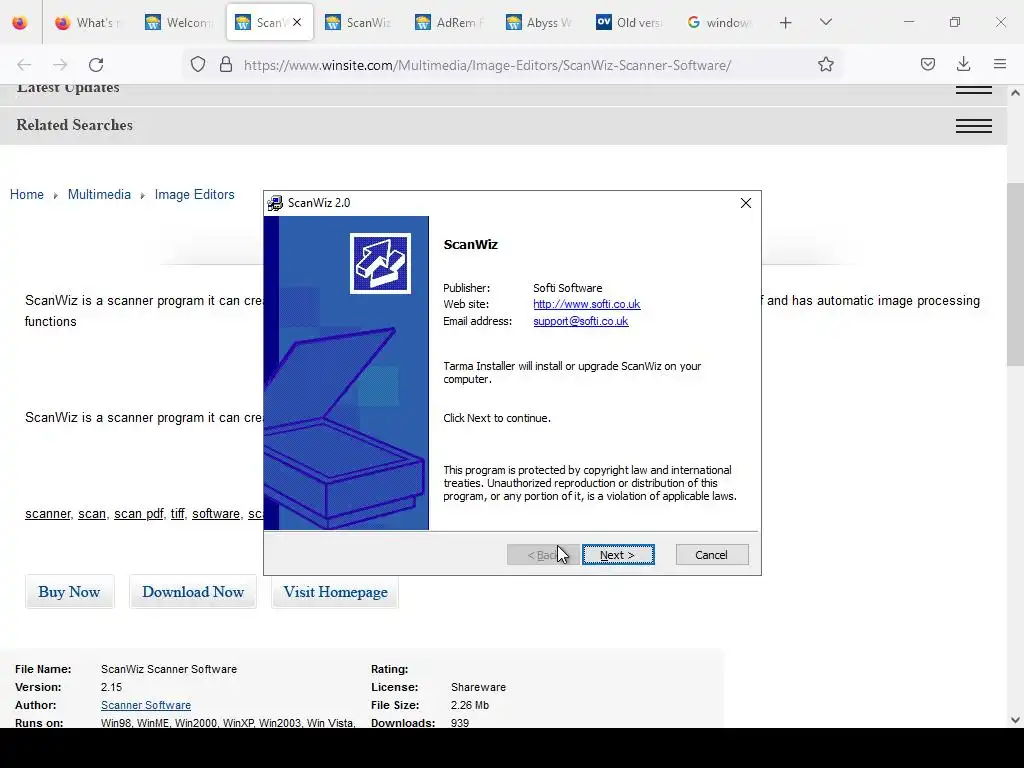Click the ScanWiz 2.0 installer title bar icon
The image size is (1024, 768).
point(275,203)
